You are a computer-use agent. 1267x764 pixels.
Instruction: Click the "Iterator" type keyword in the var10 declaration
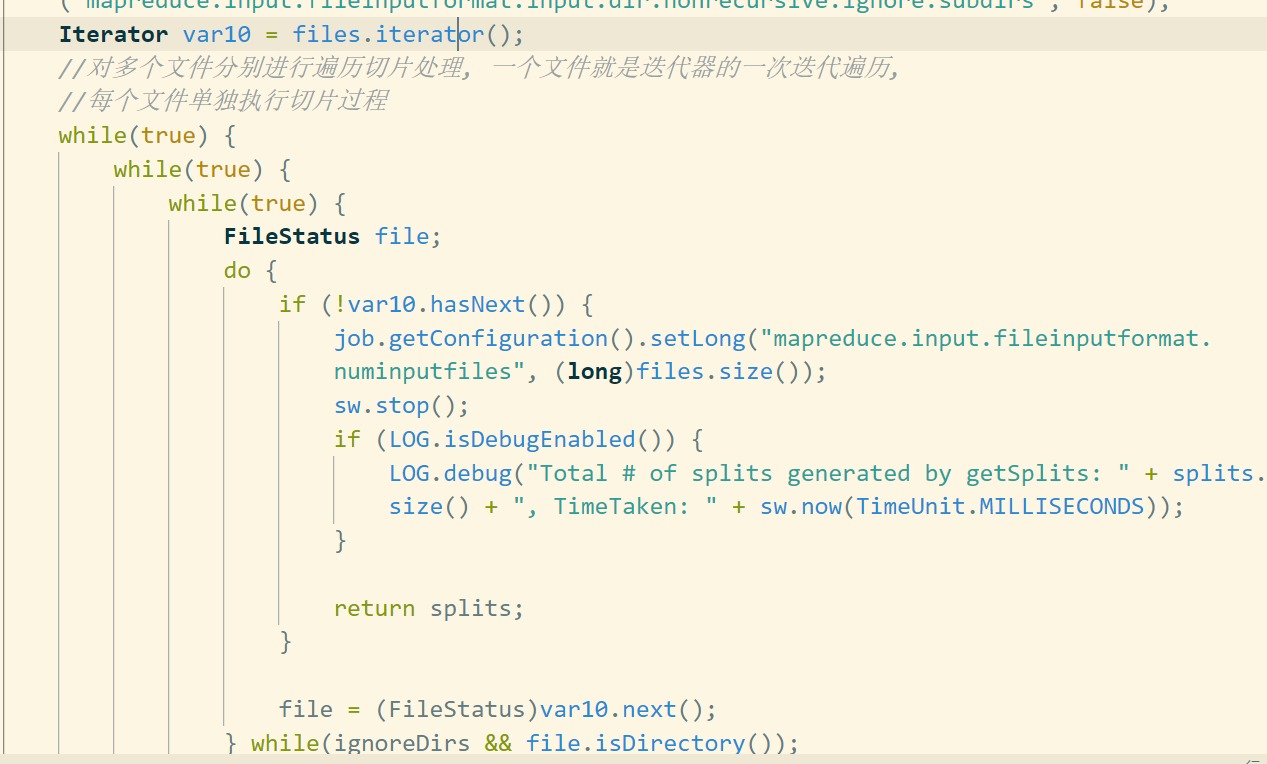(x=113, y=34)
